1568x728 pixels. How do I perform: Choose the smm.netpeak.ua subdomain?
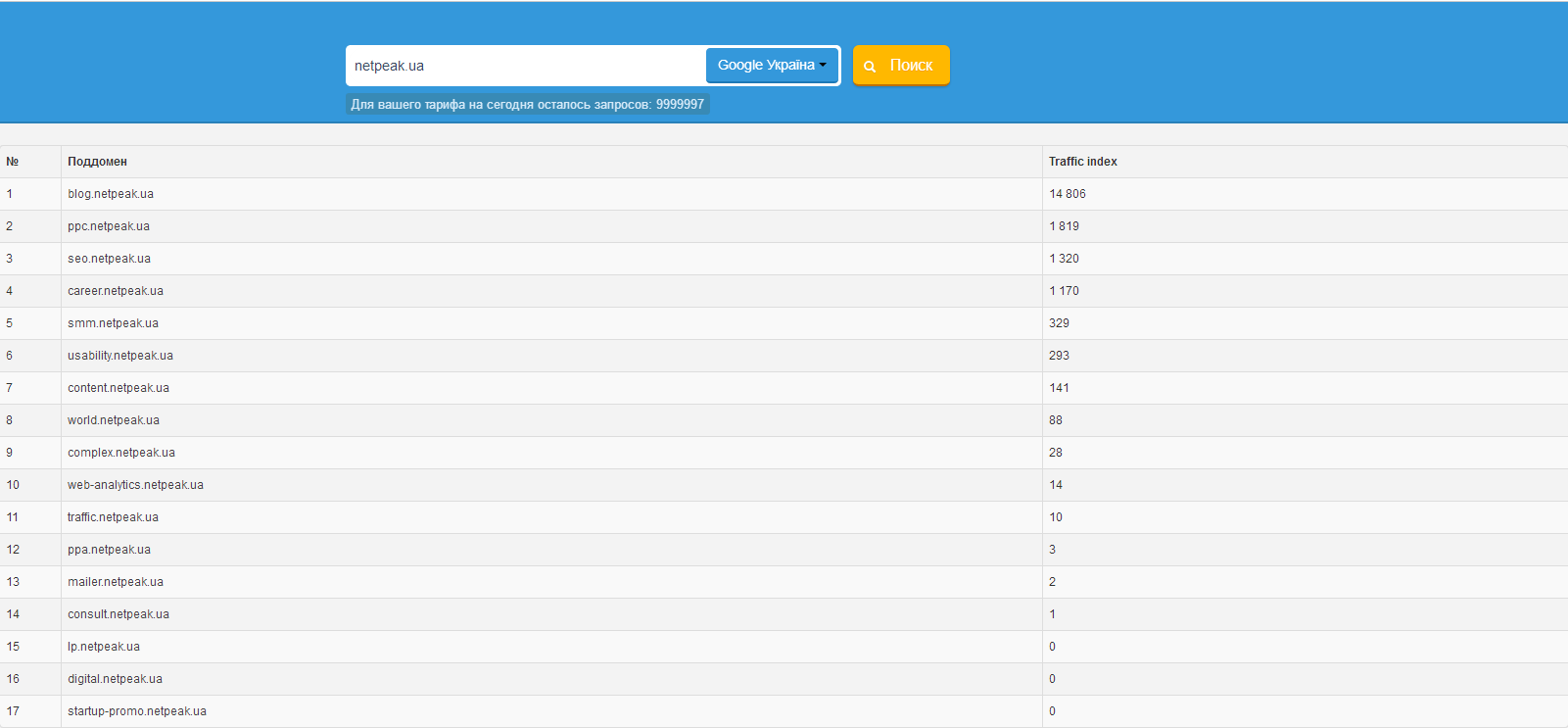click(x=113, y=323)
